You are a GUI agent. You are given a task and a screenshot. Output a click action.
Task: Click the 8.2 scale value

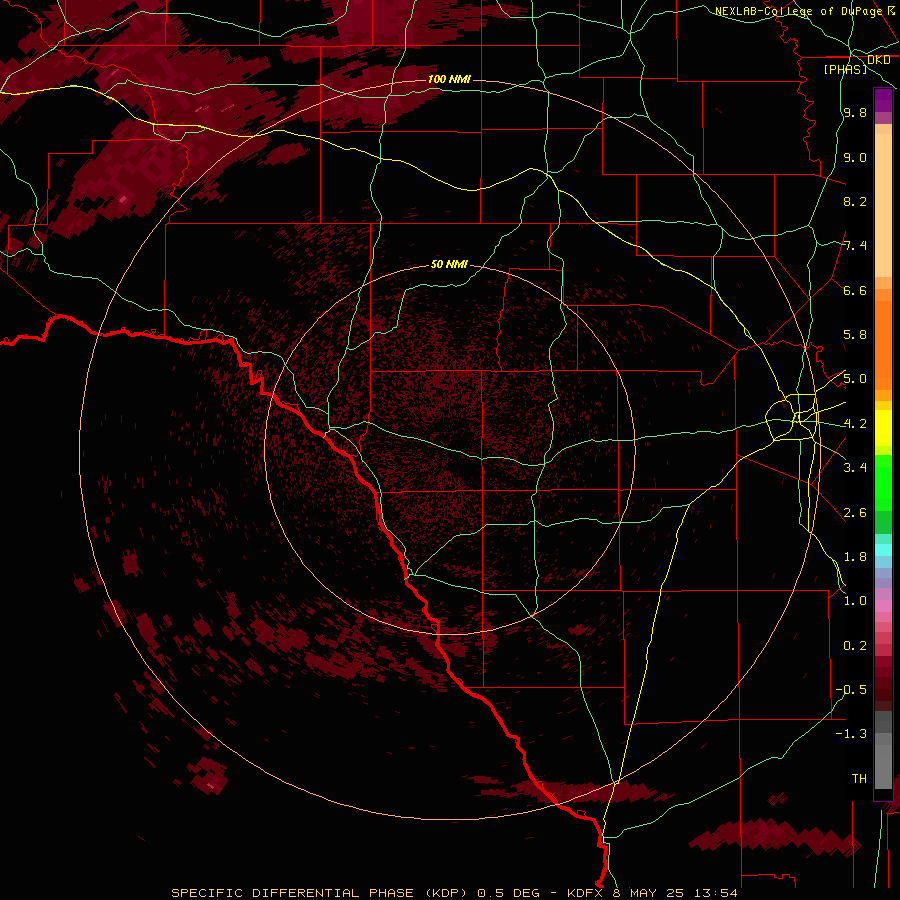pos(855,201)
